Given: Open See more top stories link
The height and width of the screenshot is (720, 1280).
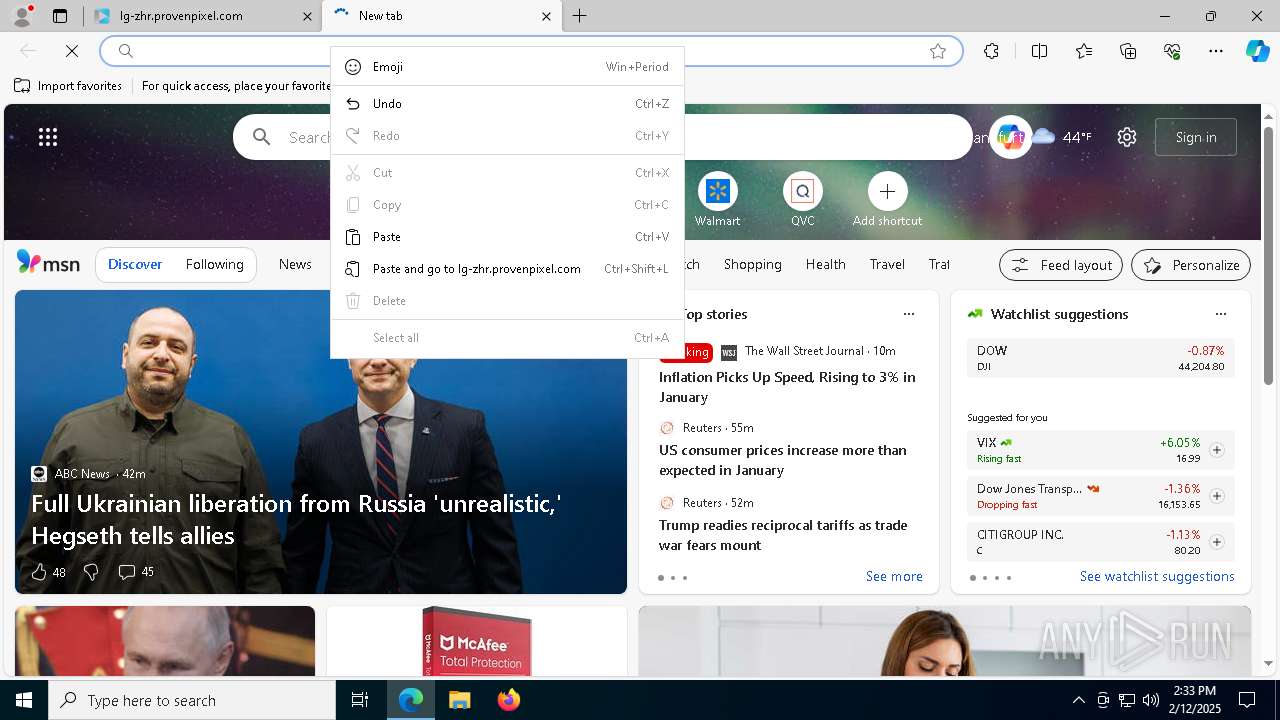Looking at the screenshot, I should (894, 576).
